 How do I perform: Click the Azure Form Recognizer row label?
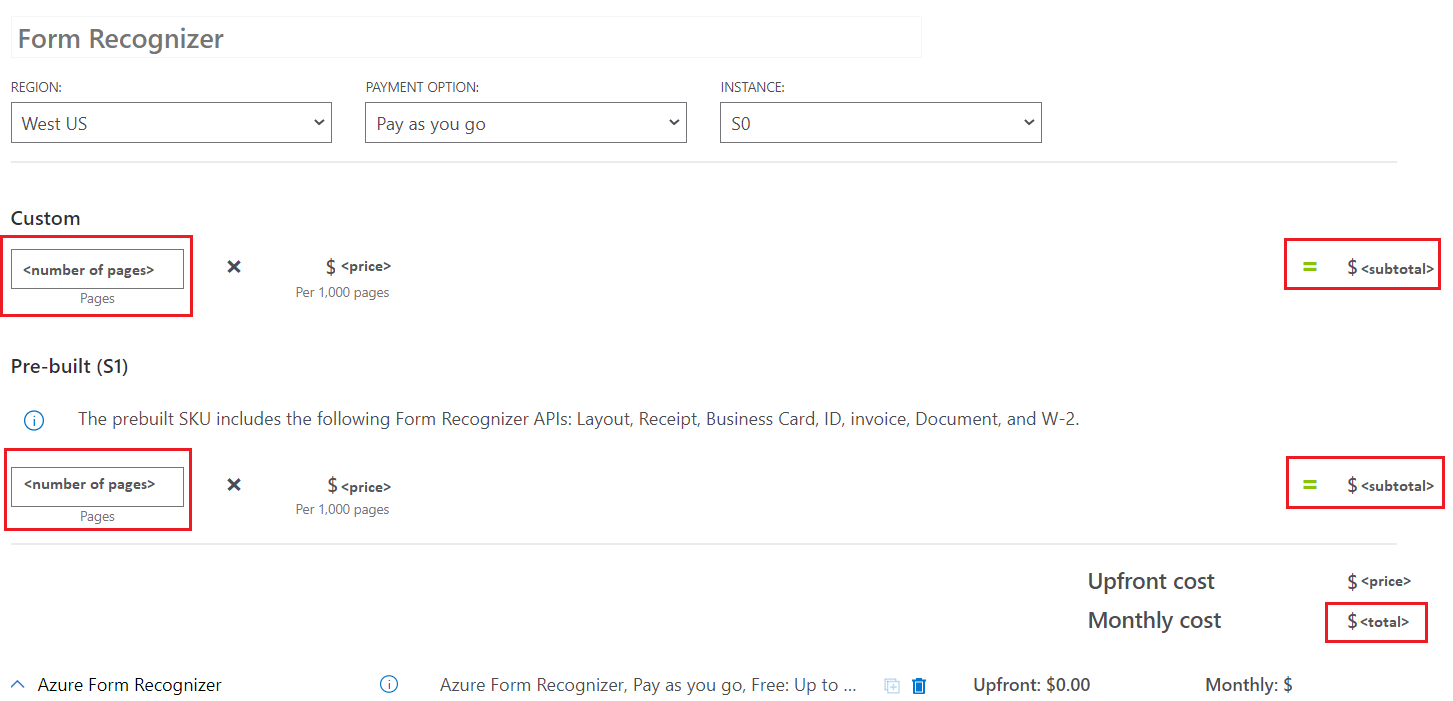[x=130, y=685]
